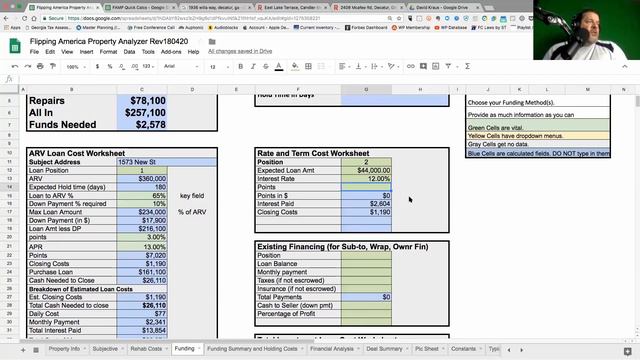Viewport: 640px width, 360px height.
Task: Toggle italic formatting
Action: click(x=253, y=66)
